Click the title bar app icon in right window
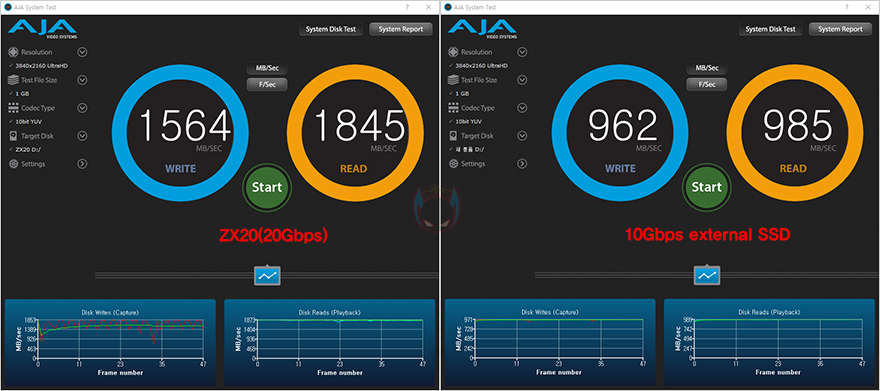880x391 pixels. (448, 7)
